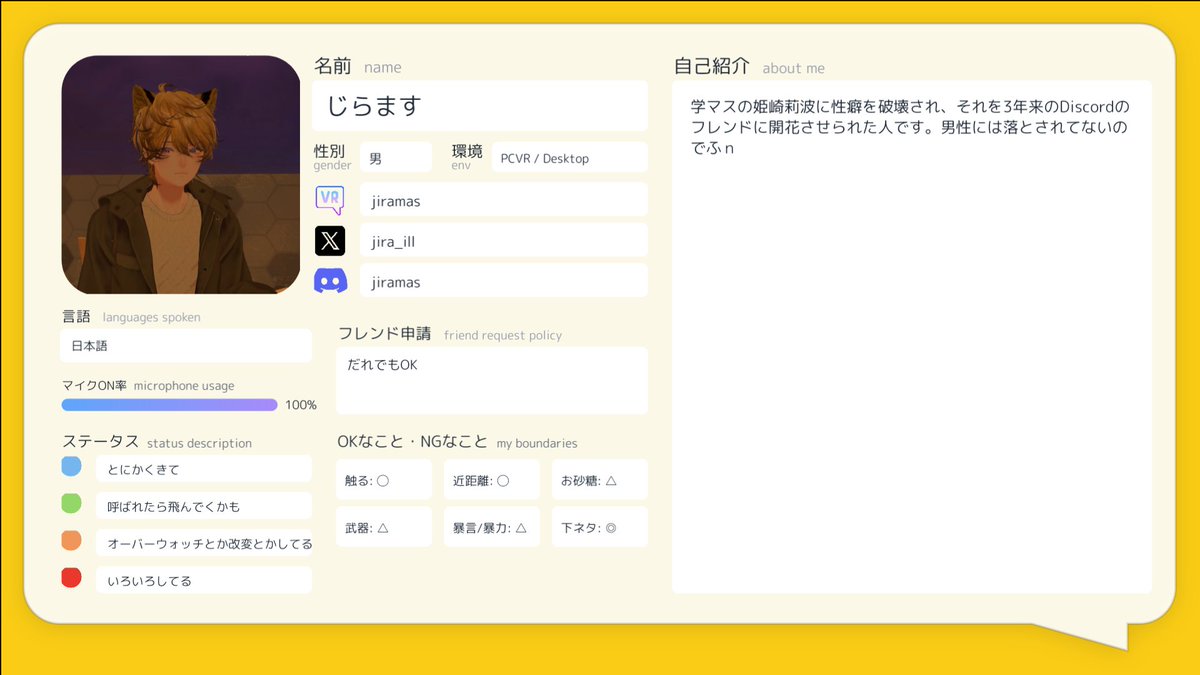
Task: Click the 下ネタ boundary box
Action: tap(600, 527)
